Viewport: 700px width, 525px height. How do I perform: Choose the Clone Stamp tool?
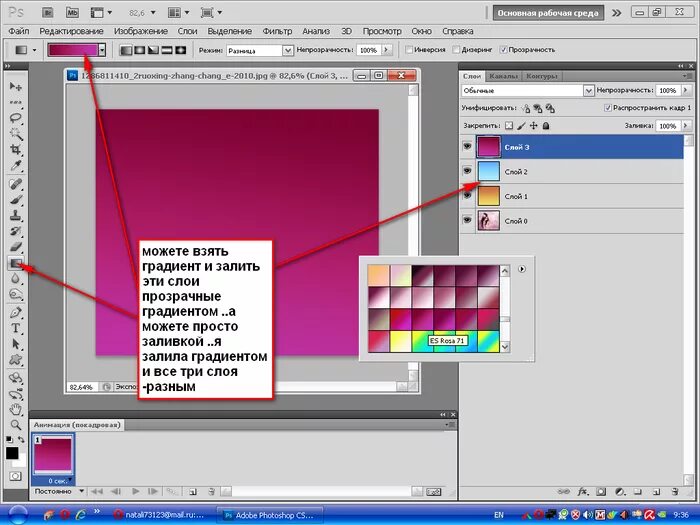[x=16, y=216]
